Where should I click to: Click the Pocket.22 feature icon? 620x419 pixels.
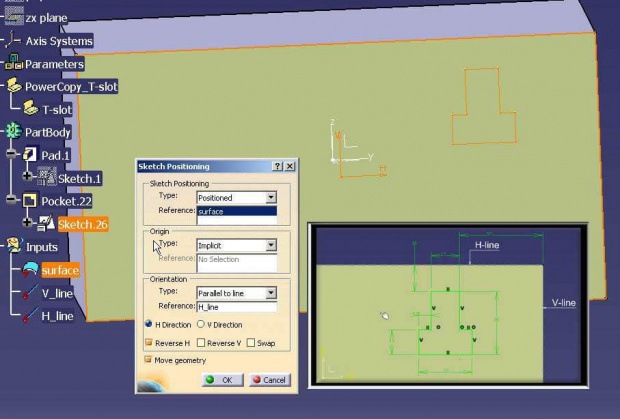coord(30,201)
